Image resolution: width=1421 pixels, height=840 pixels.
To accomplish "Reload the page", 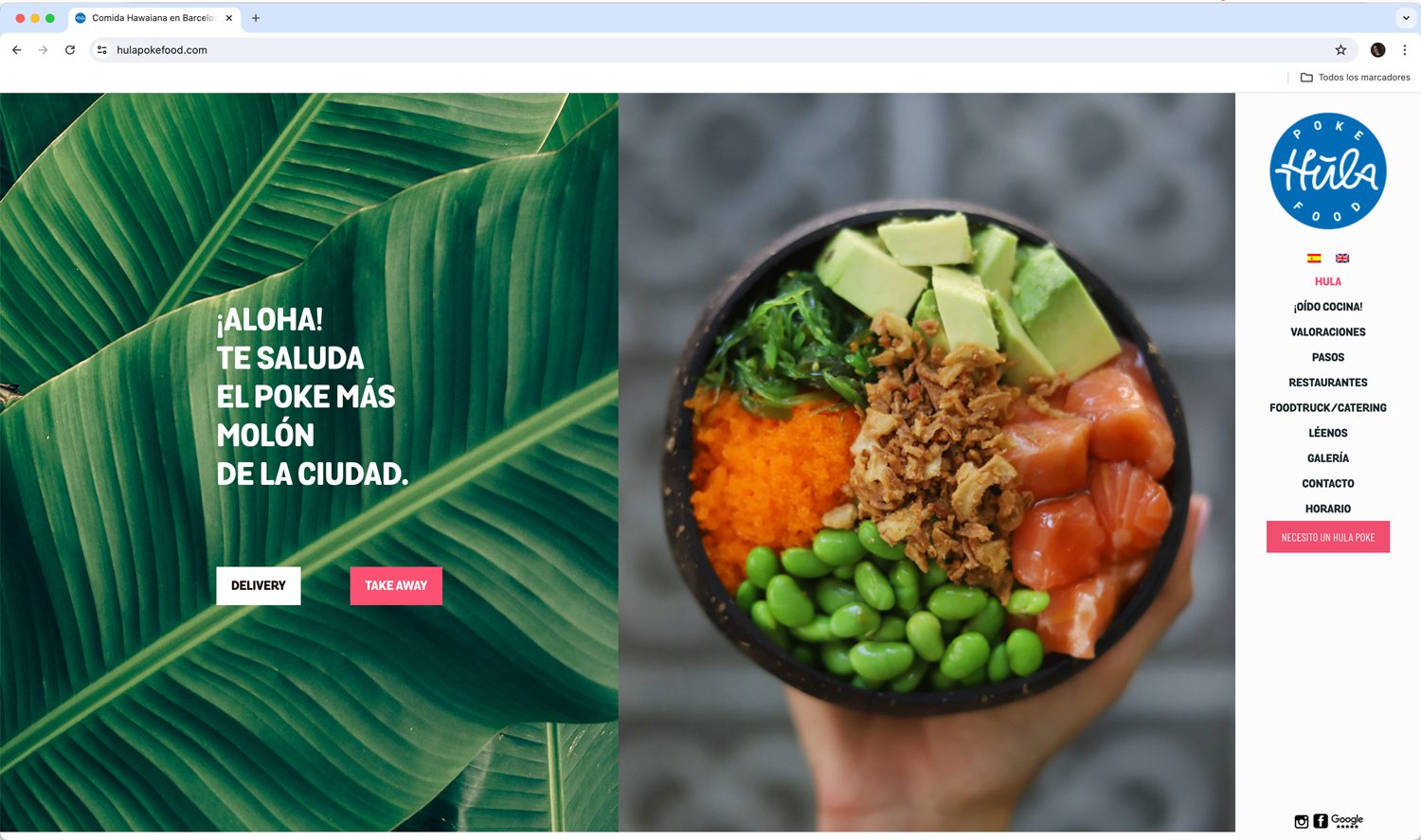I will click(x=70, y=50).
